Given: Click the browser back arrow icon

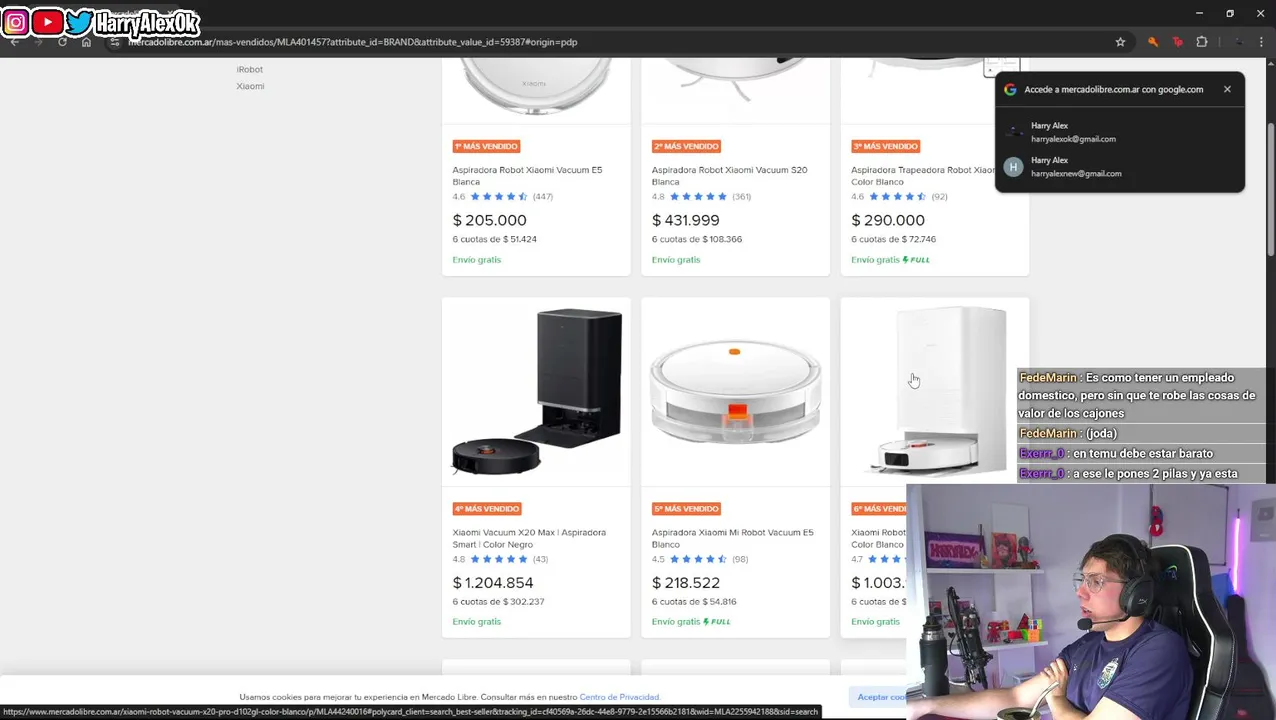Looking at the screenshot, I should 14,42.
